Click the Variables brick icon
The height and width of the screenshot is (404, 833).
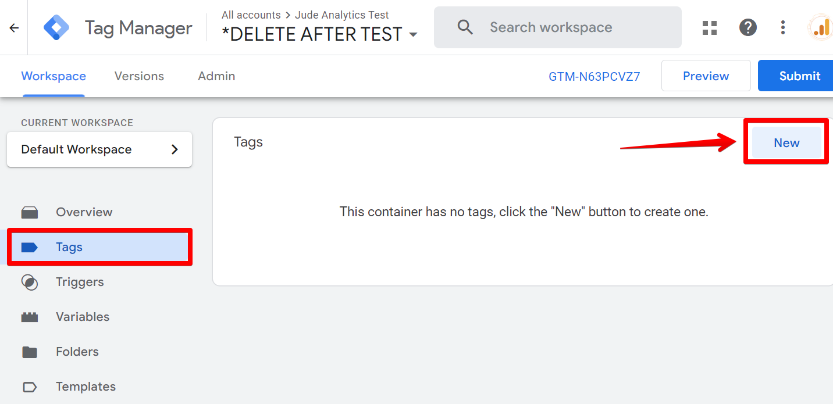(30, 317)
